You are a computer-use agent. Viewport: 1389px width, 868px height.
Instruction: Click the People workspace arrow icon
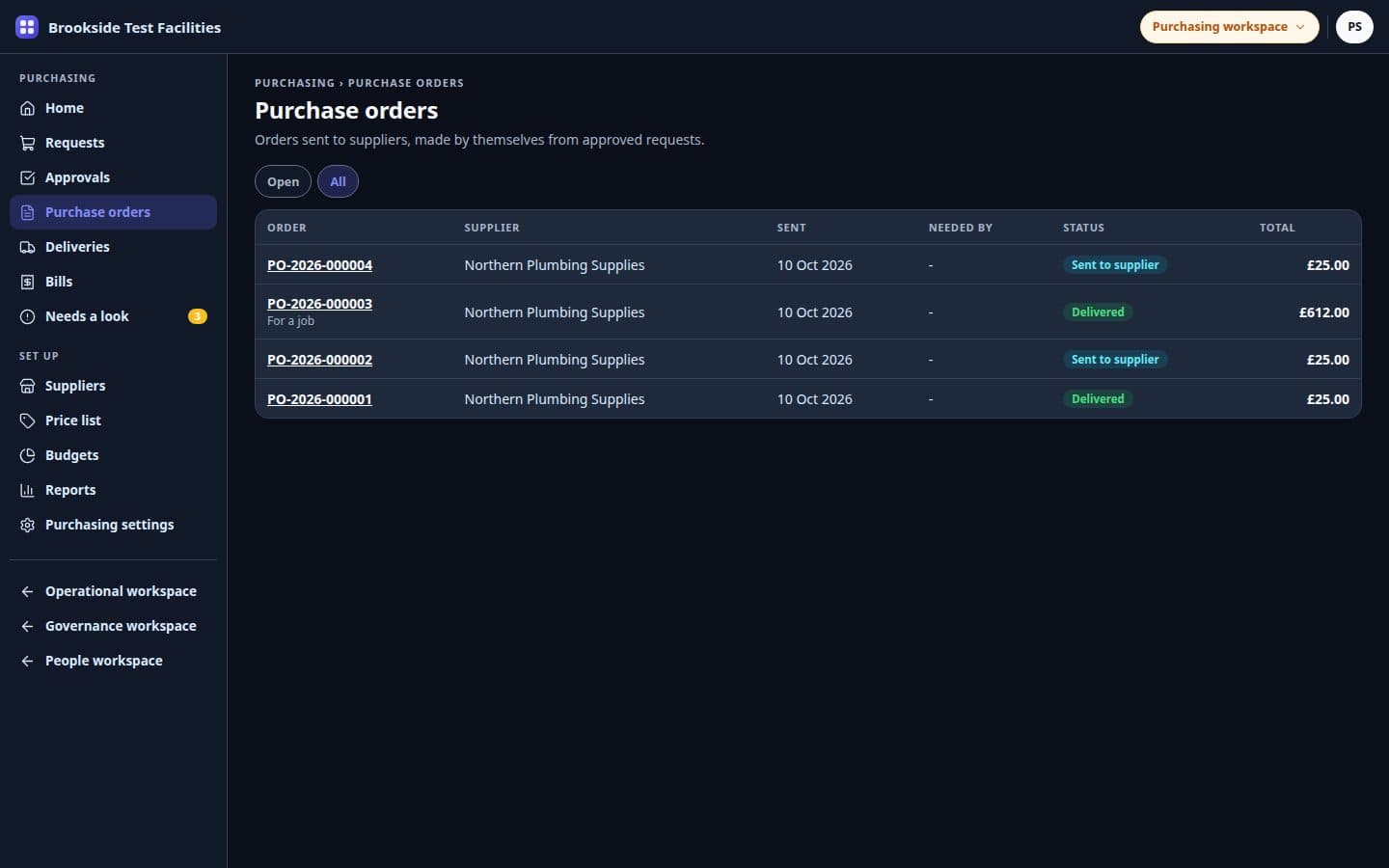28,661
